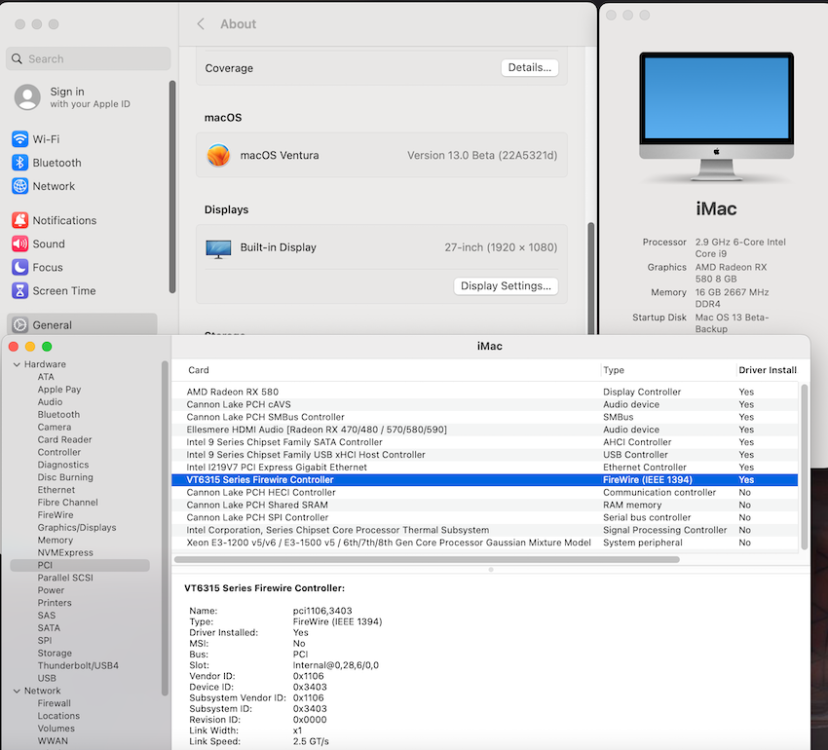Select Cannon Lake PCH HECI Controller row
This screenshot has width=828, height=750.
[x=485, y=492]
